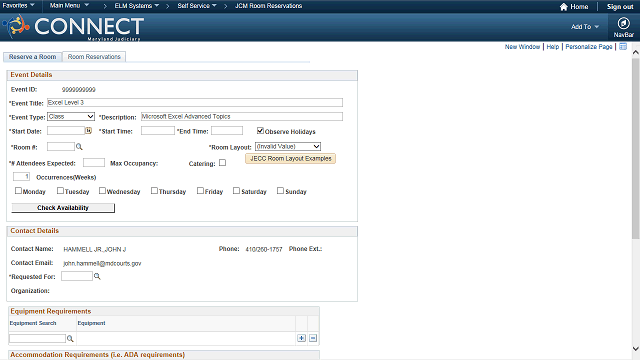Click the contact email john.hammell@mdcourts.gov
Image resolution: width=640 pixels, height=360 pixels.
(102, 264)
